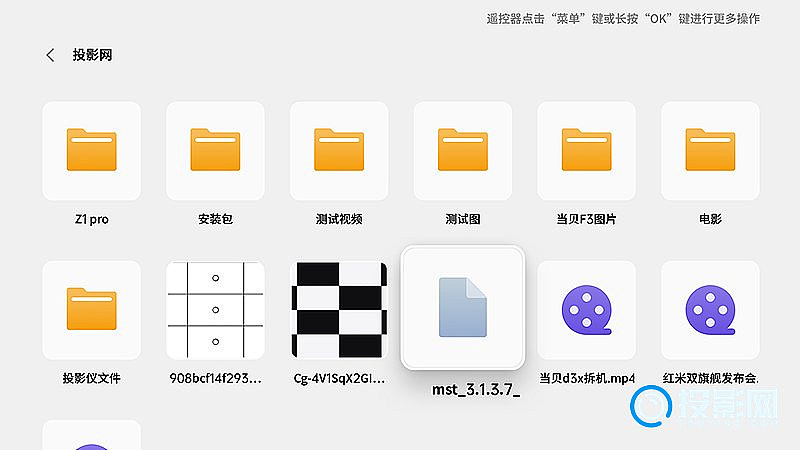
Task: Open the 908bcf14f293 grid image thumbnail
Action: pyautogui.click(x=215, y=310)
